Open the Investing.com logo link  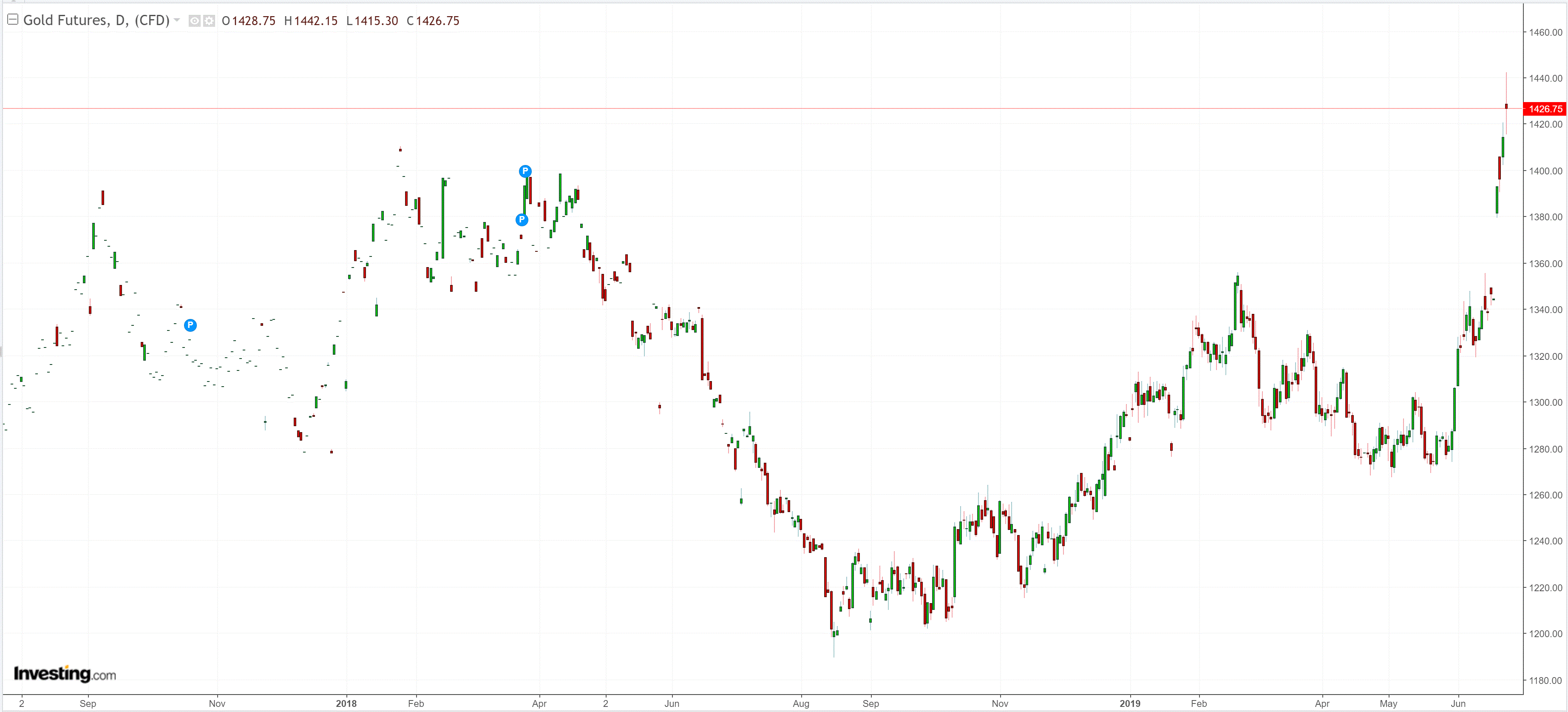65,674
